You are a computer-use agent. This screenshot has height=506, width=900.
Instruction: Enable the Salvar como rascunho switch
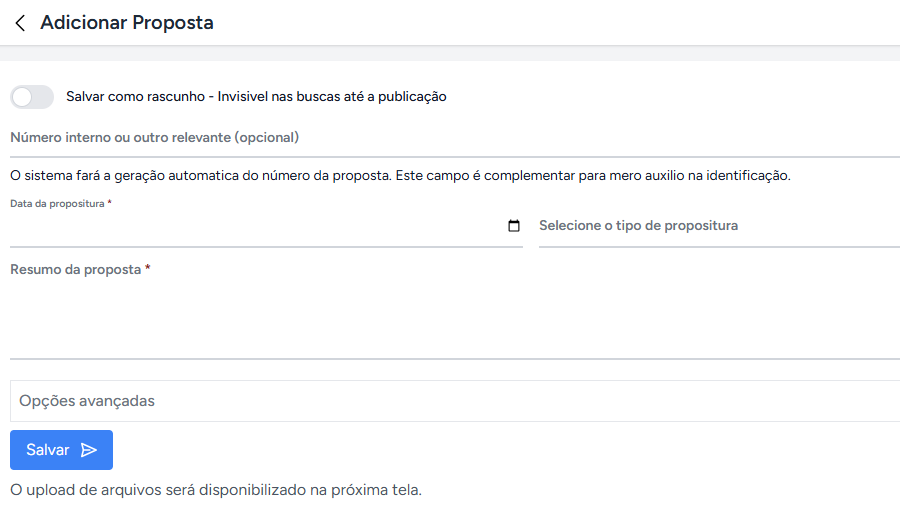(x=32, y=97)
